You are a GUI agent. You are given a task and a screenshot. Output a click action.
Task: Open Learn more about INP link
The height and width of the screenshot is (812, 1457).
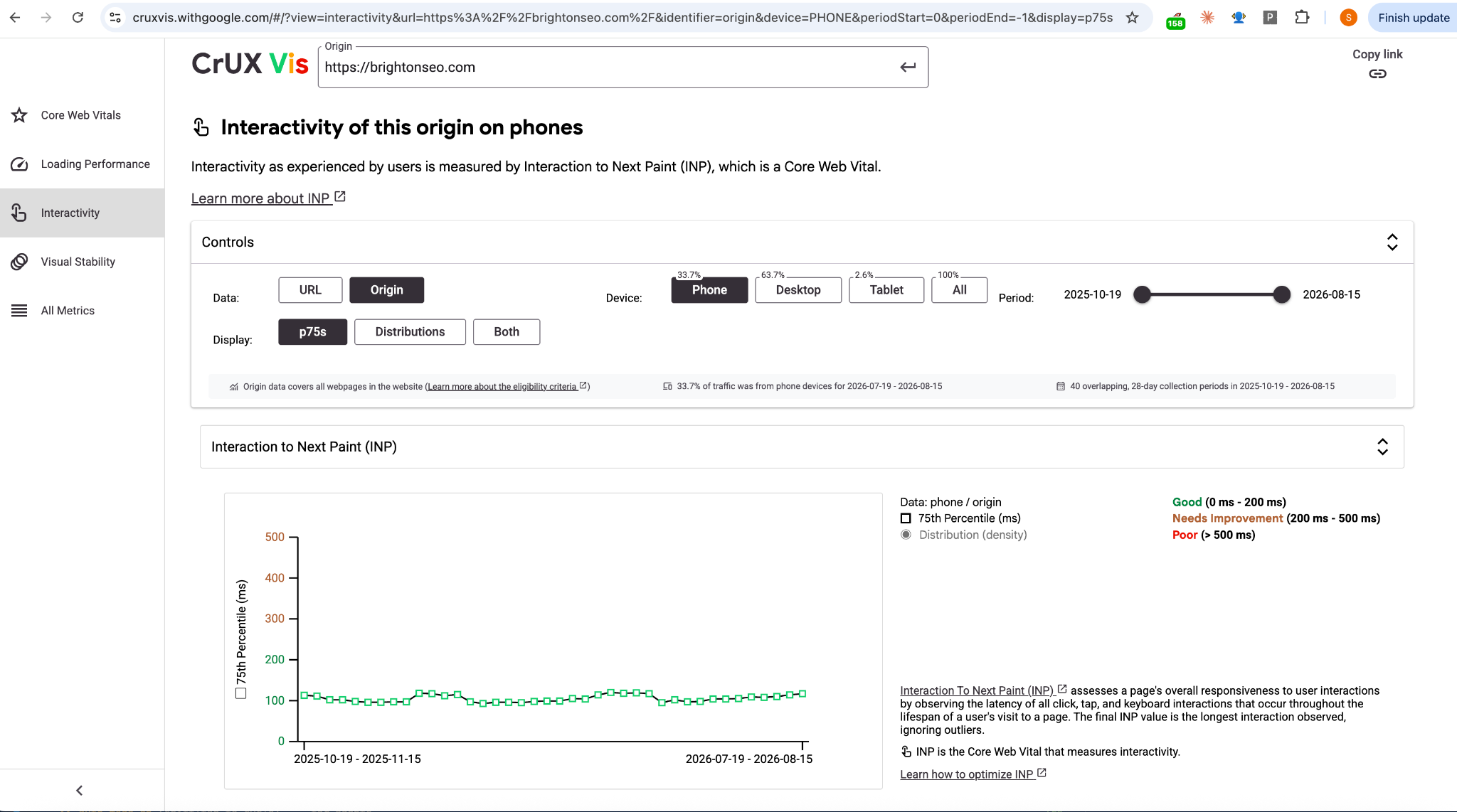point(268,198)
